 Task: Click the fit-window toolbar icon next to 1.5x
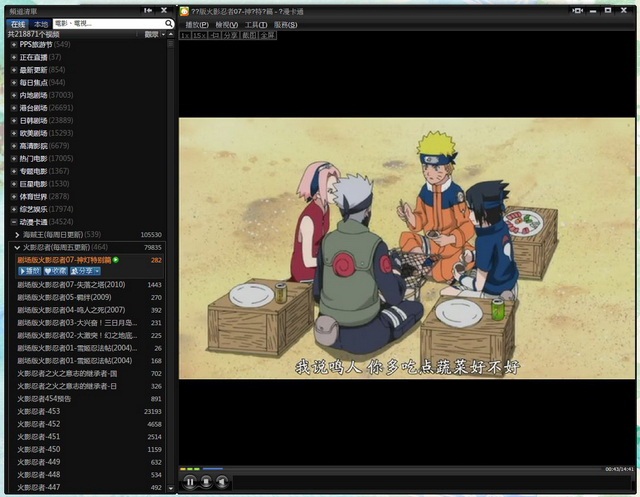point(214,36)
